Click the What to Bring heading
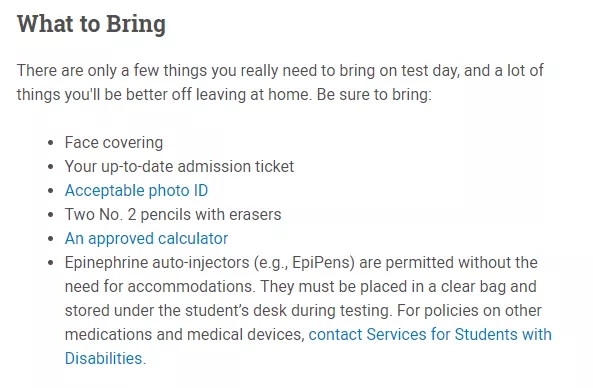The width and height of the screenshot is (593, 388). (91, 24)
